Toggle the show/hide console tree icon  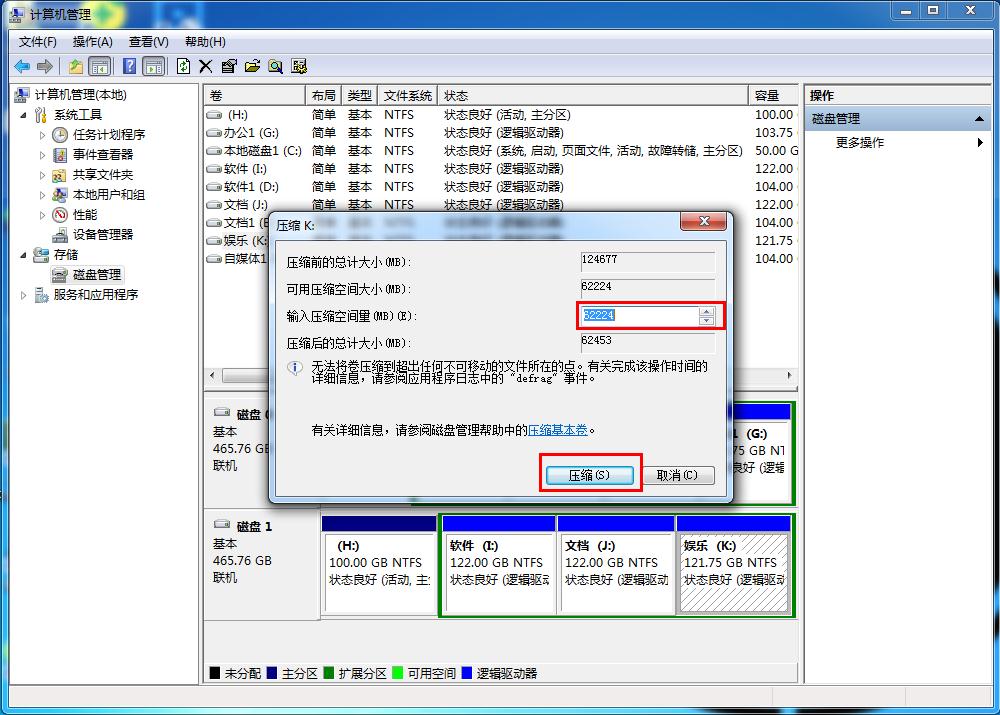click(x=98, y=66)
